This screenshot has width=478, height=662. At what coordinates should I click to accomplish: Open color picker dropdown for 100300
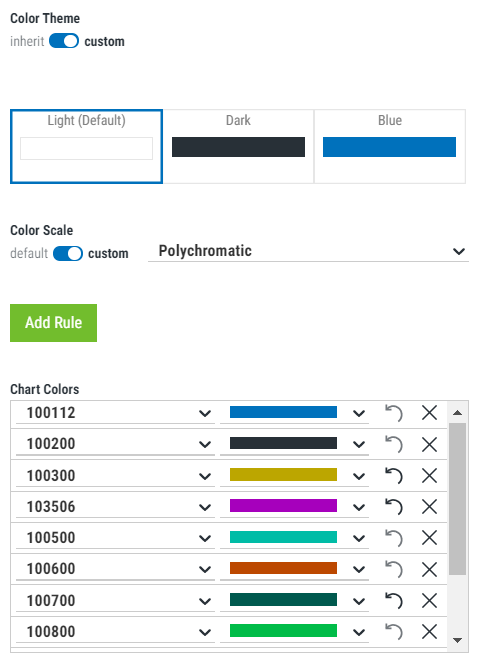359,476
